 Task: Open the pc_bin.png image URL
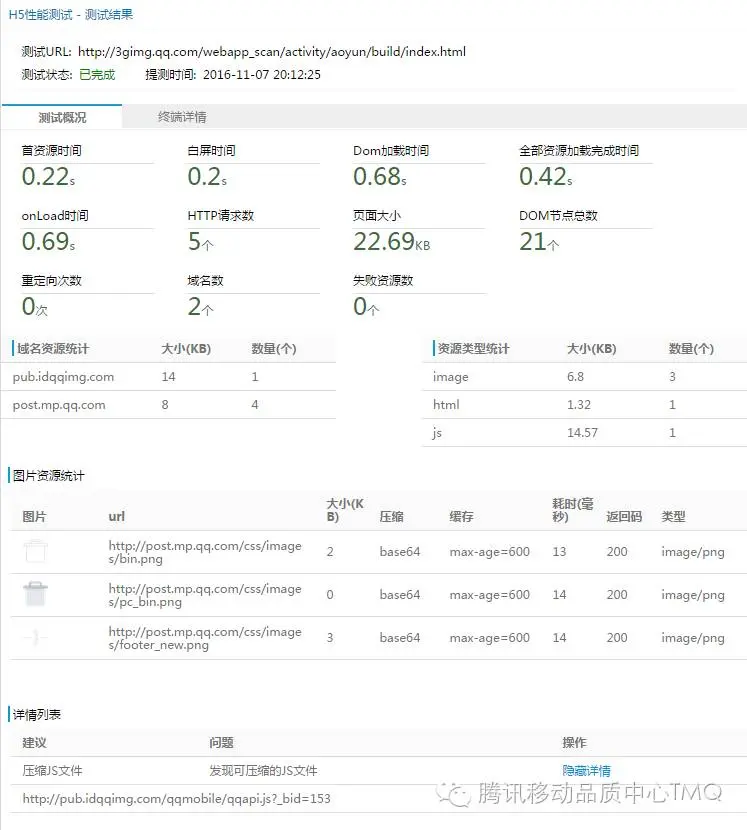pyautogui.click(x=205, y=595)
